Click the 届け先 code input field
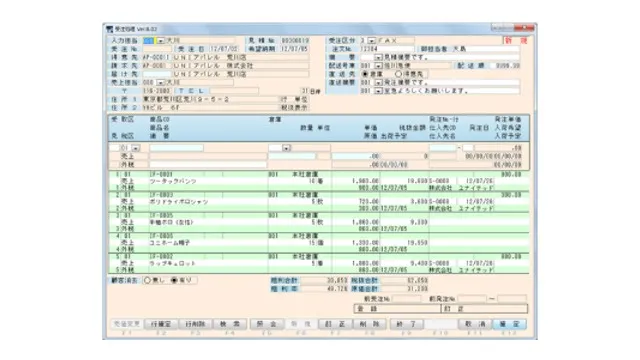Image resolution: width=640 pixels, height=360 pixels. point(157,74)
